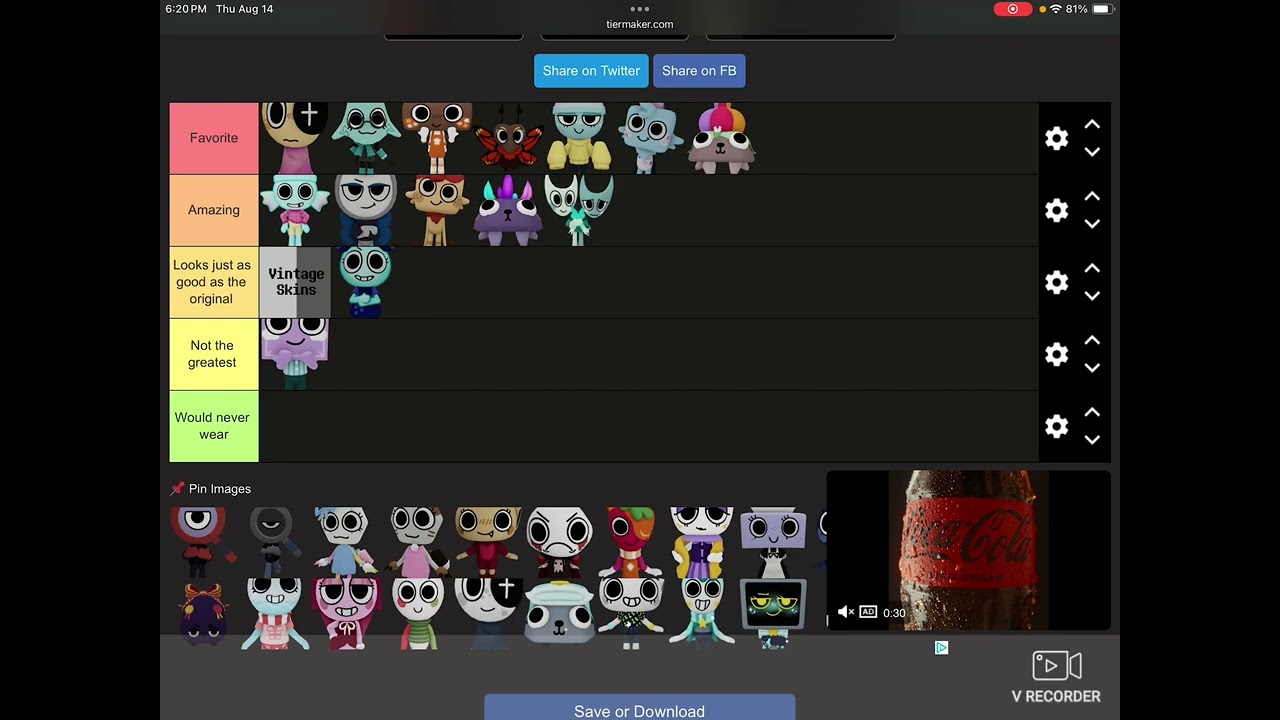Pick the green-striped scarf character from the pool

(x=416, y=614)
